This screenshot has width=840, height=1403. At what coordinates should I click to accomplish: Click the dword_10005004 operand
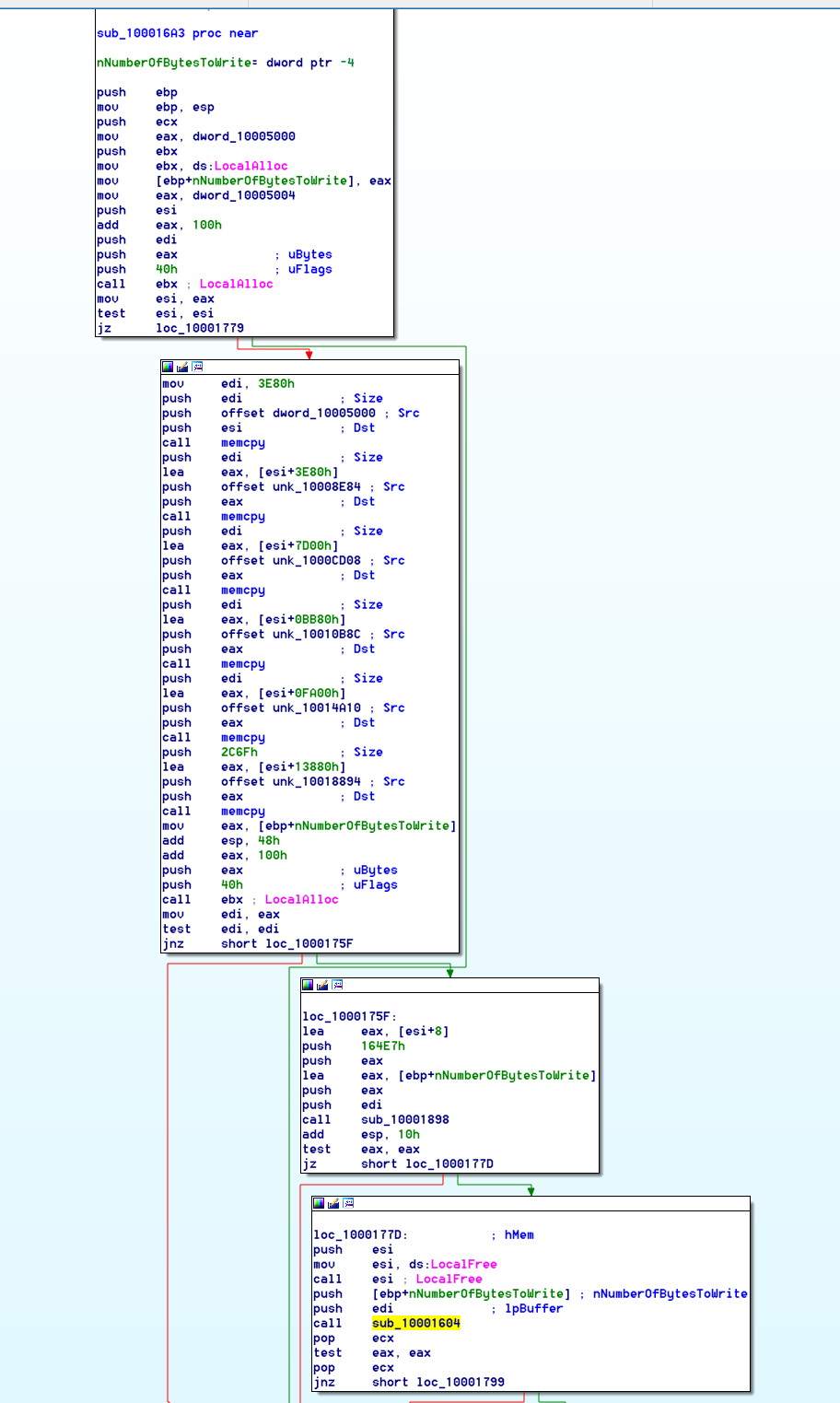(243, 195)
